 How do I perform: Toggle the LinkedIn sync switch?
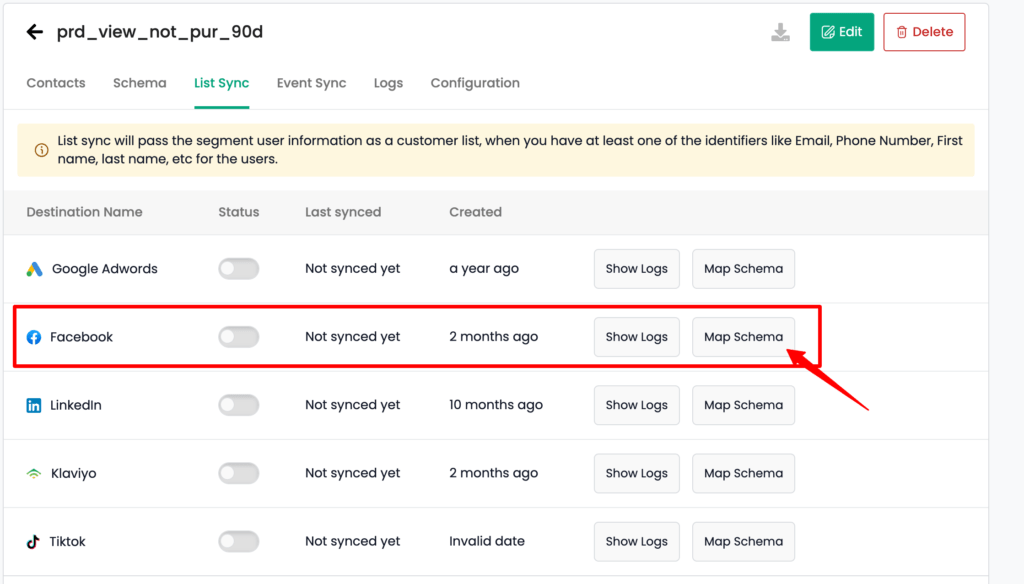point(238,405)
